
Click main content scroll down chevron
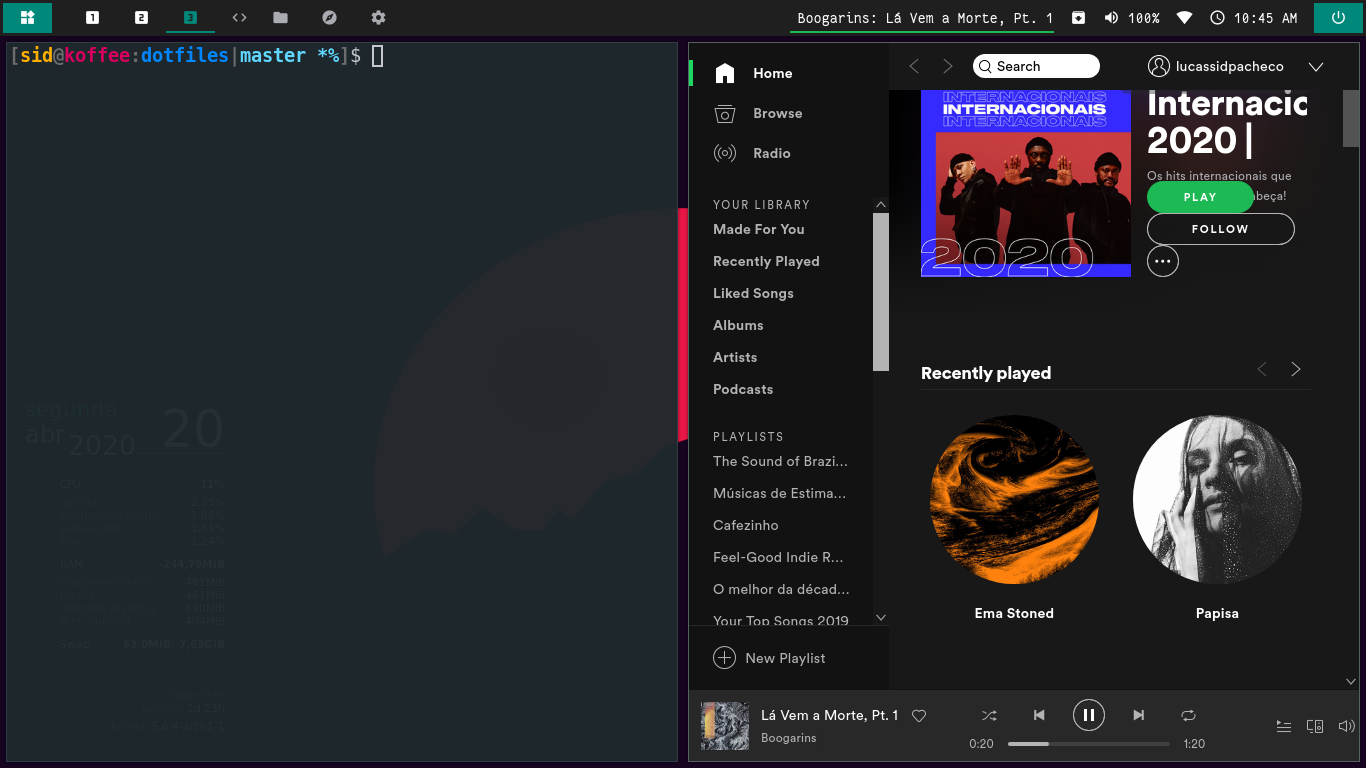click(x=1351, y=681)
